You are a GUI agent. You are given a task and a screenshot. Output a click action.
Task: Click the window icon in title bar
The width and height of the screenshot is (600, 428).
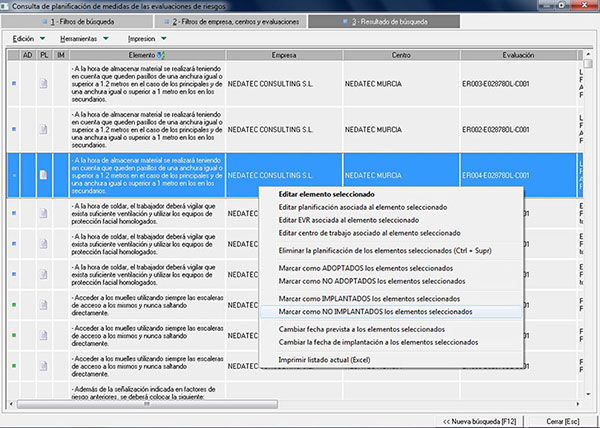point(5,6)
